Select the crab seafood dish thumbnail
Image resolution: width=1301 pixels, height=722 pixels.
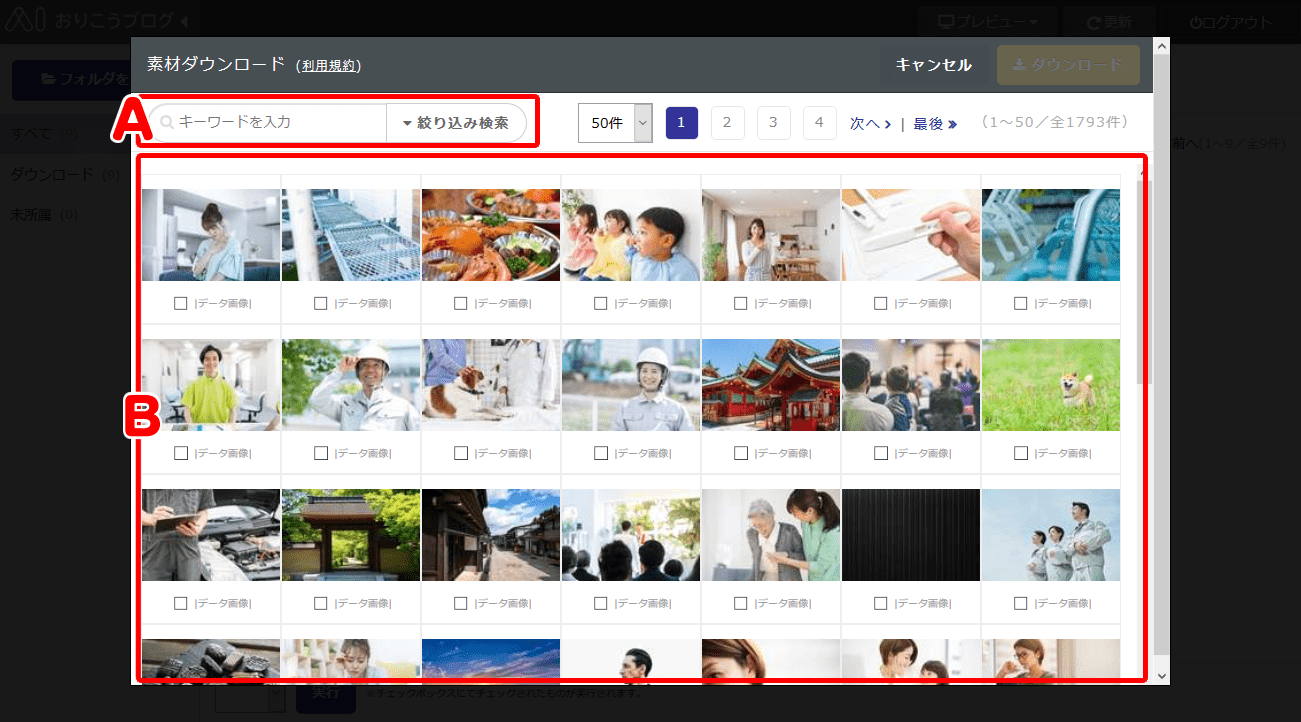[491, 235]
